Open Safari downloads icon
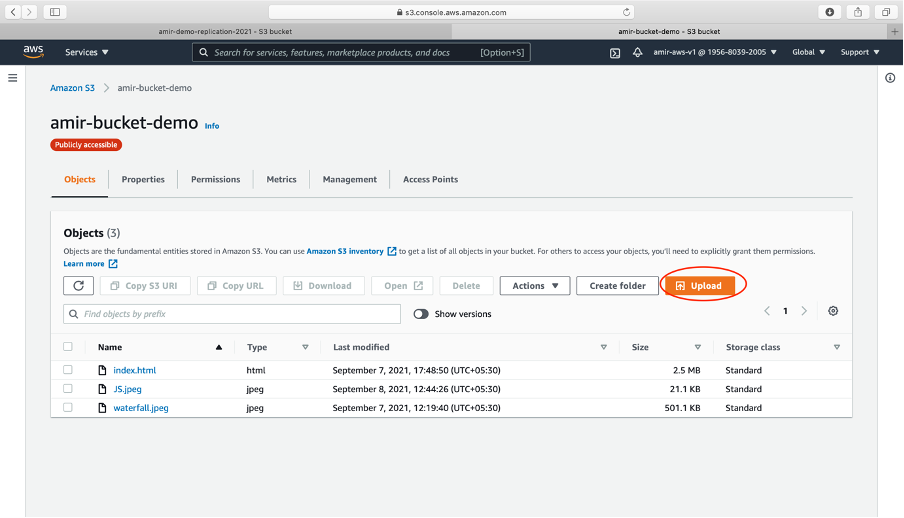 coord(830,12)
